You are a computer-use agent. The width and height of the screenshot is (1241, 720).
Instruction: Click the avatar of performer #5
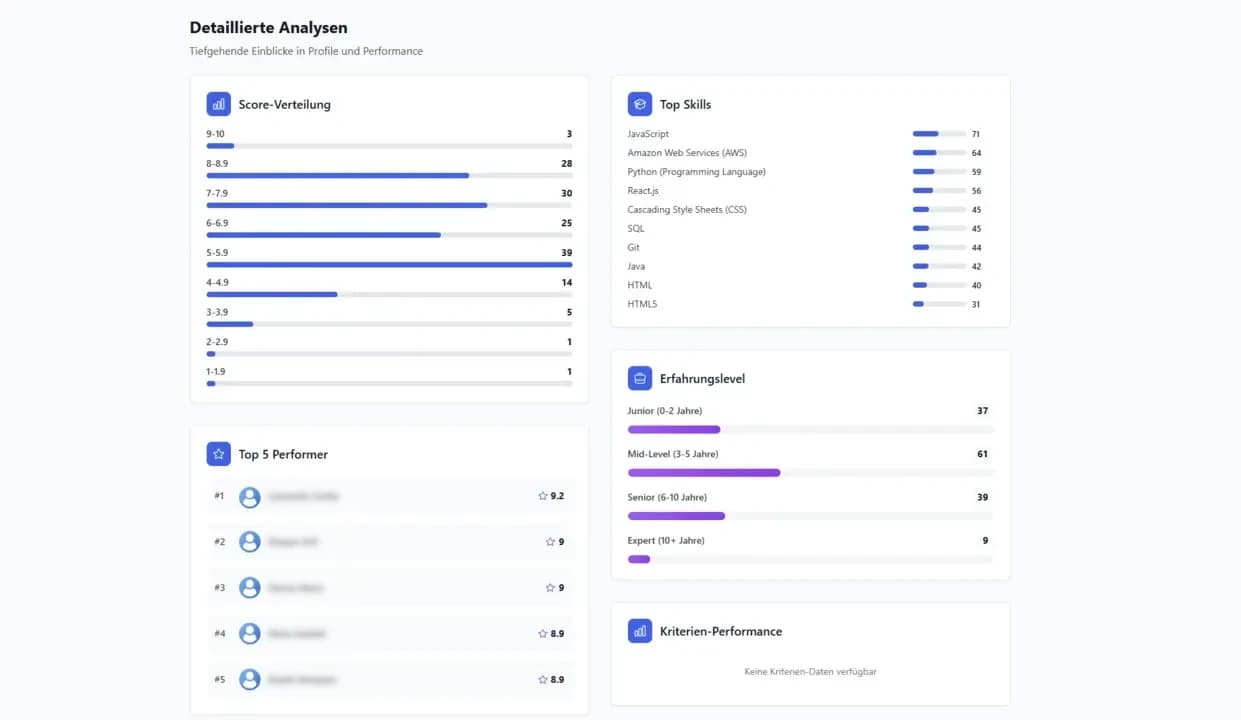coord(250,680)
